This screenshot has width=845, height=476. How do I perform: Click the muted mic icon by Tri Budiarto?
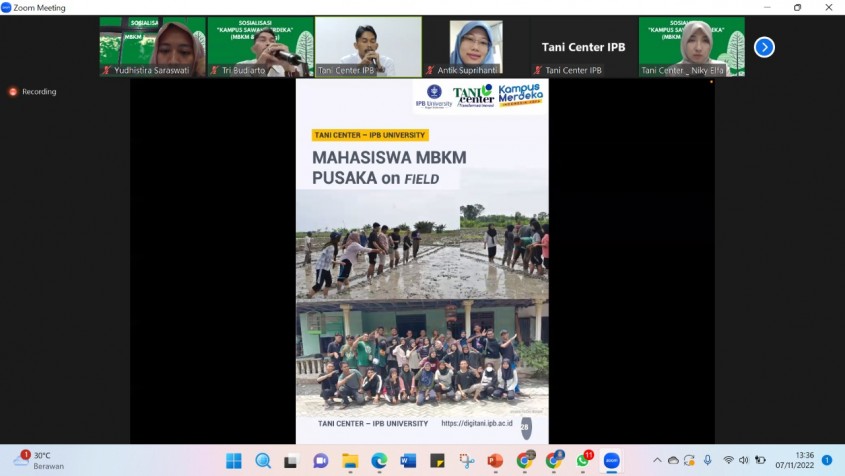pos(214,70)
